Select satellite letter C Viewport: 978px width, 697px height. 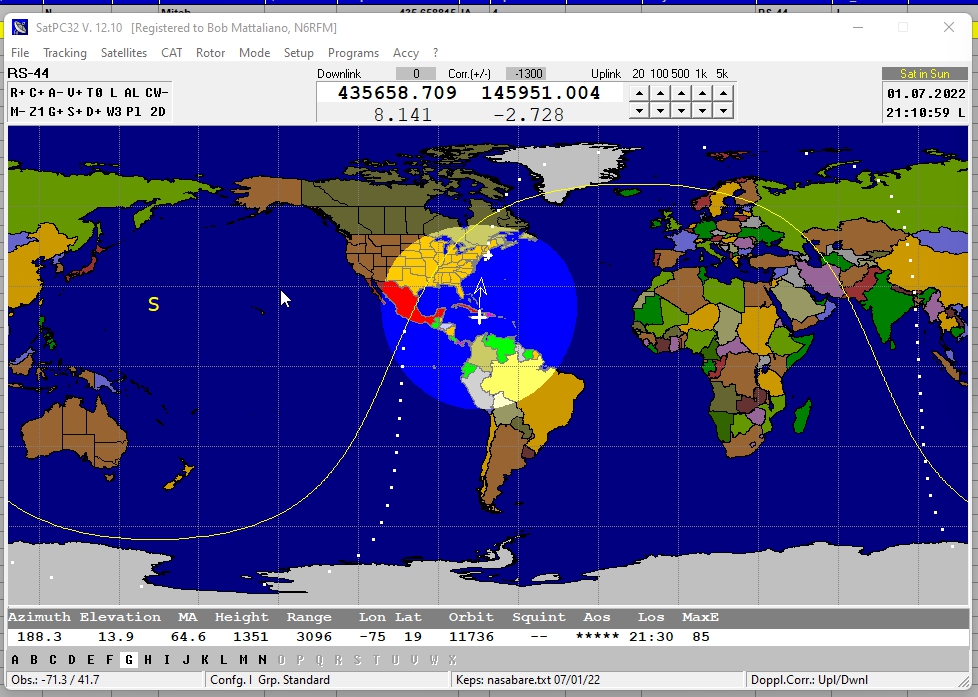pos(52,660)
